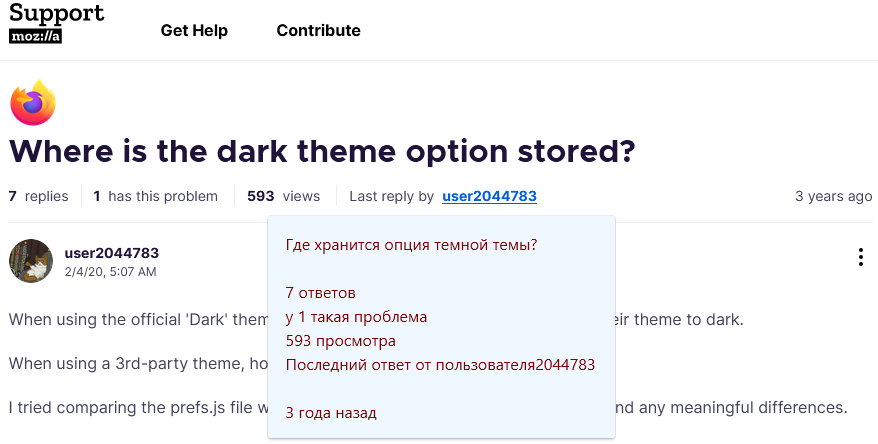The image size is (878, 444).
Task: Click the 'Последний ответ от пользователя2044783' text
Action: (440, 365)
